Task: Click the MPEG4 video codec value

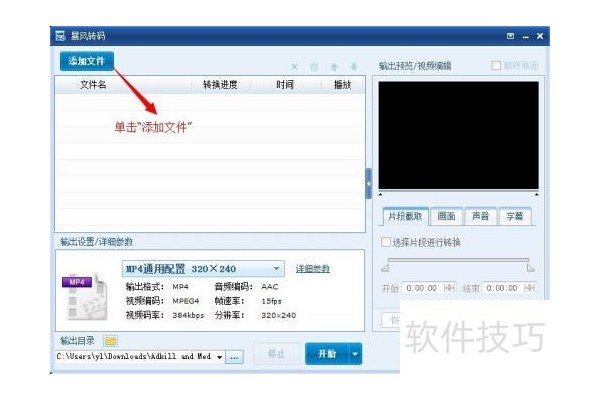Action: [x=186, y=301]
